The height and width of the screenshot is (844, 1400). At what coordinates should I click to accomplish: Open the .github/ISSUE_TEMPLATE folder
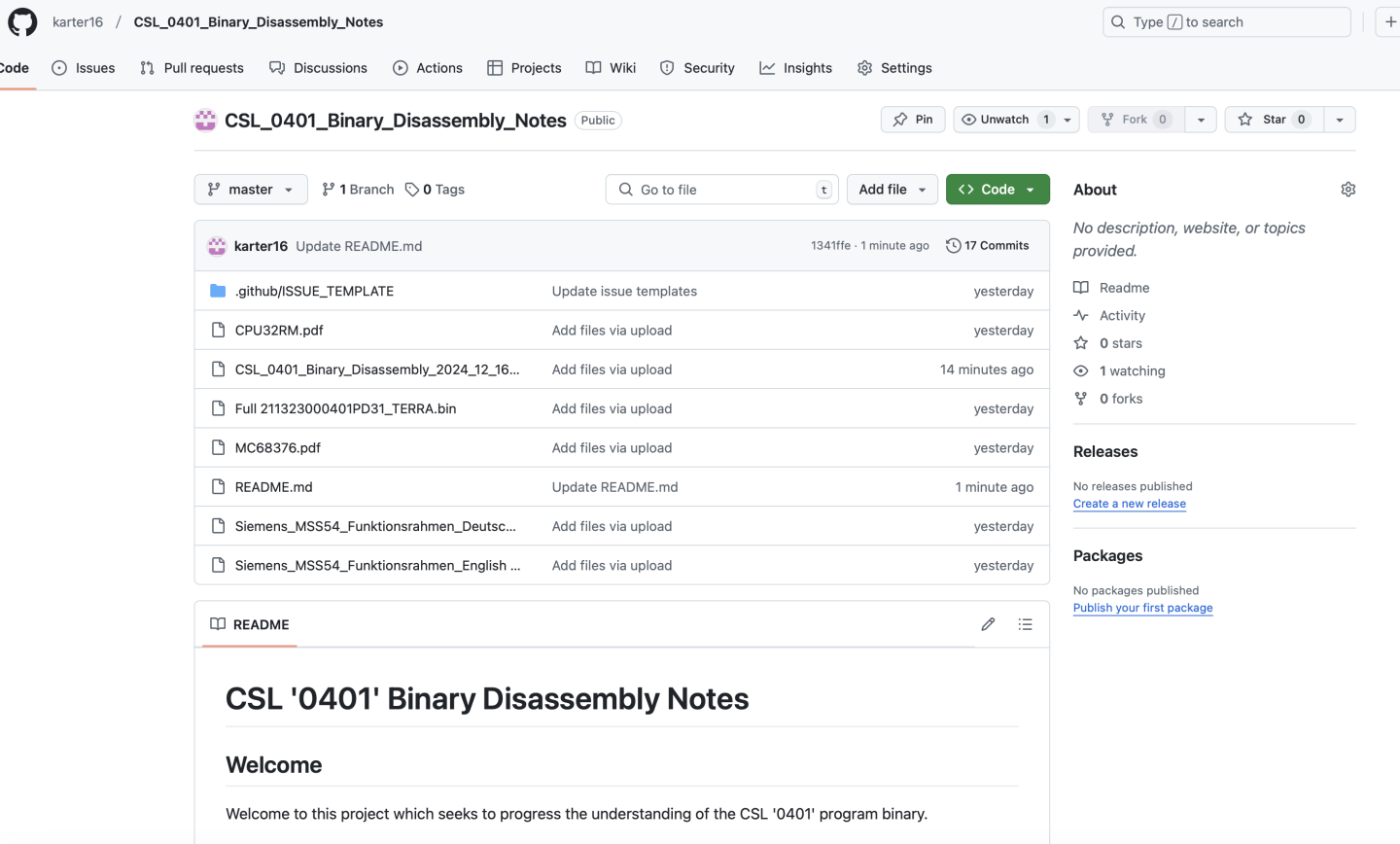[314, 291]
